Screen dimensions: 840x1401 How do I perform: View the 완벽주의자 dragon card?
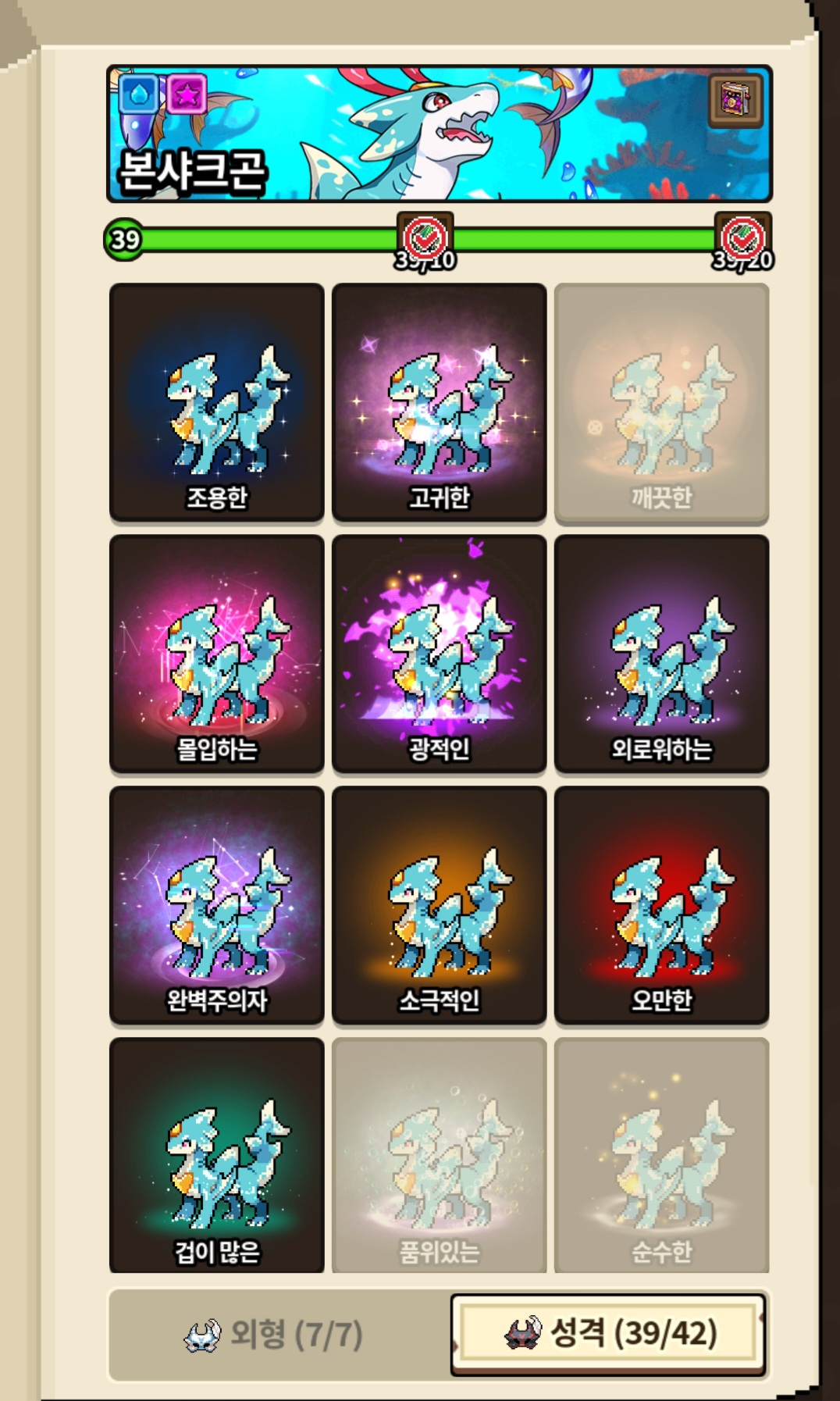point(217,905)
